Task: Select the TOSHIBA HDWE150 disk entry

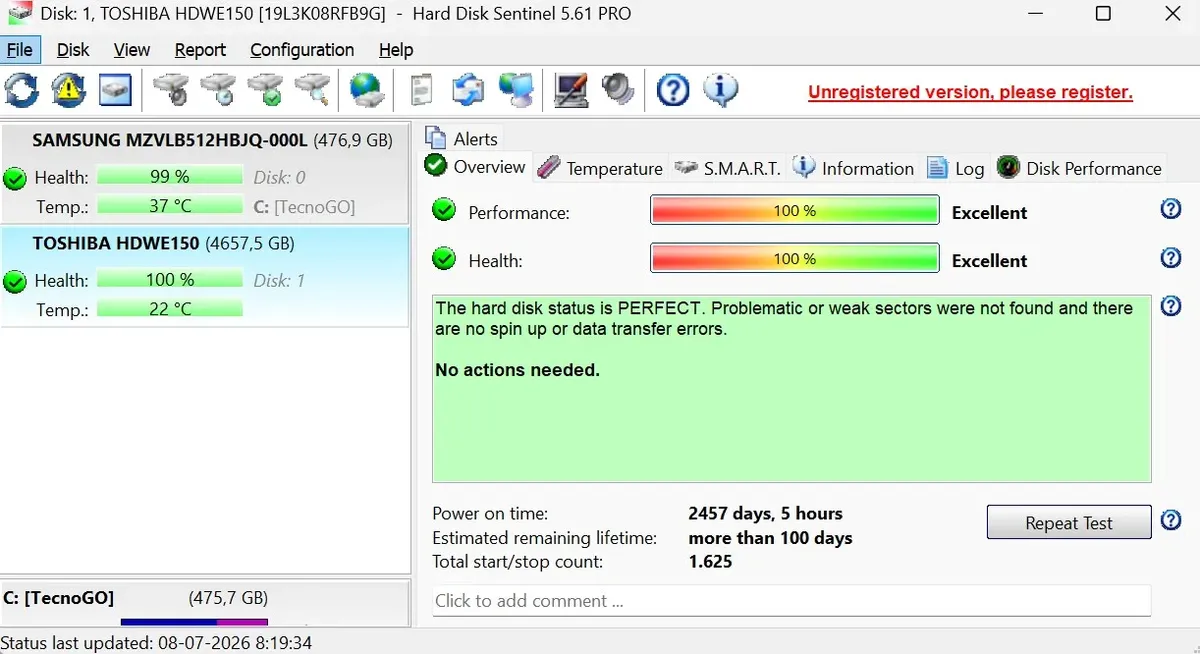Action: pyautogui.click(x=204, y=277)
